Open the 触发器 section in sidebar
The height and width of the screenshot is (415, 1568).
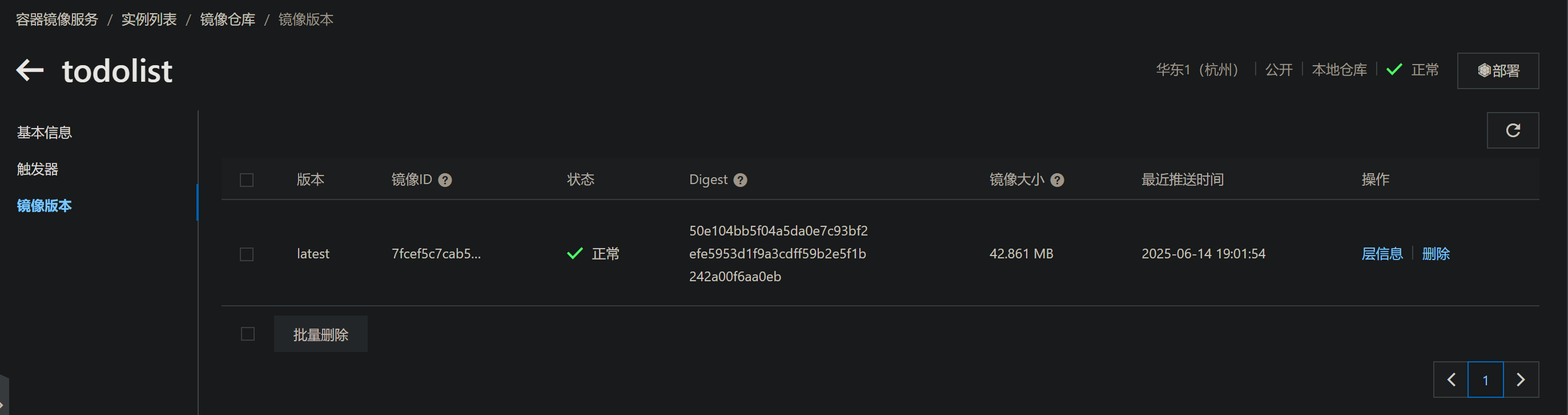click(38, 169)
